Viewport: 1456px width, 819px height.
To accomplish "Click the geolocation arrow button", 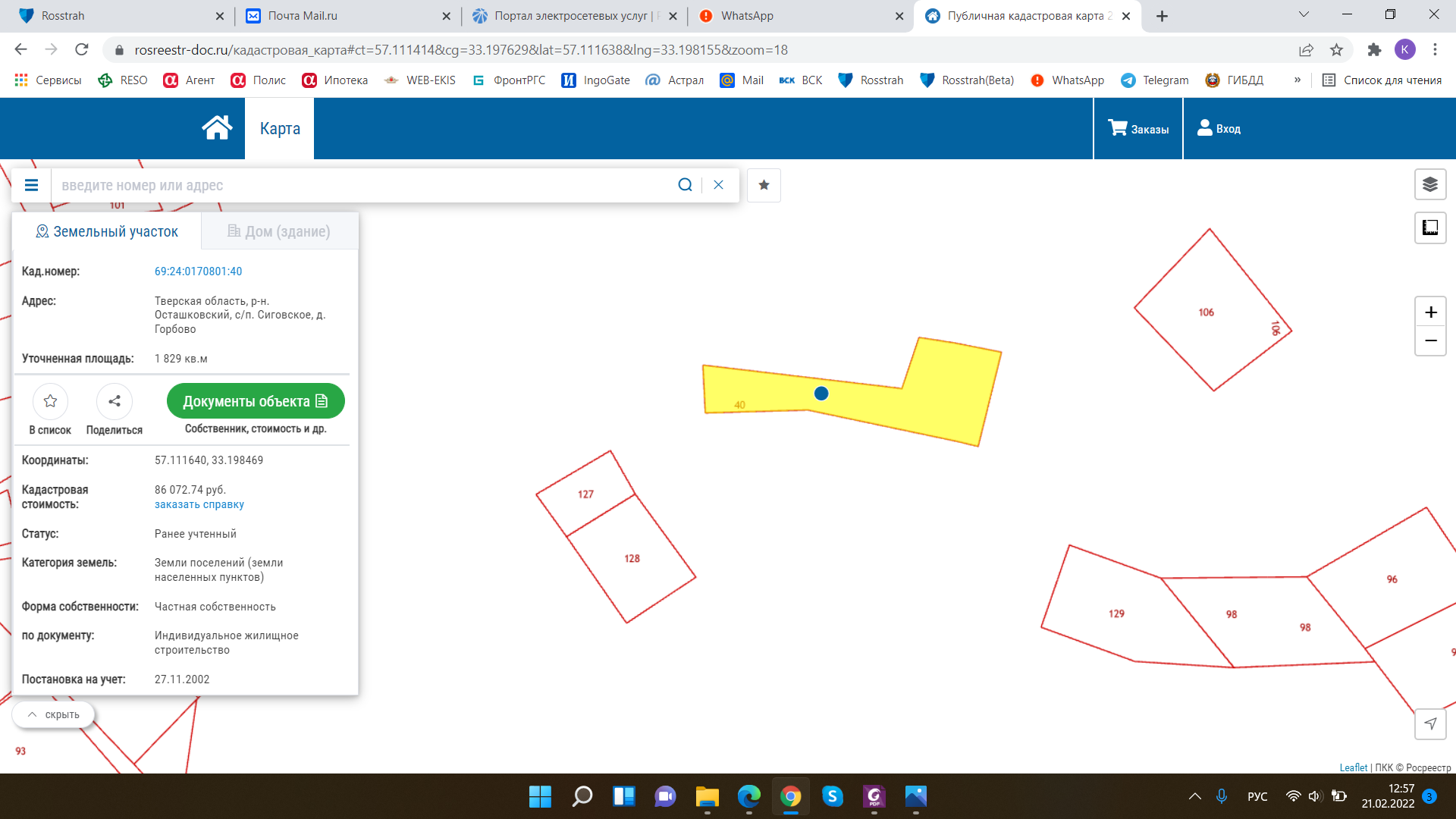I will pyautogui.click(x=1429, y=723).
